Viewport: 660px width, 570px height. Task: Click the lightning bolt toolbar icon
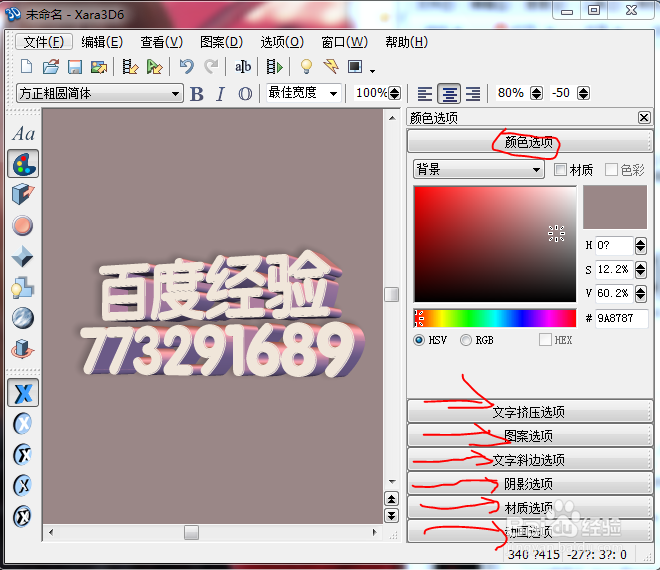(331, 67)
